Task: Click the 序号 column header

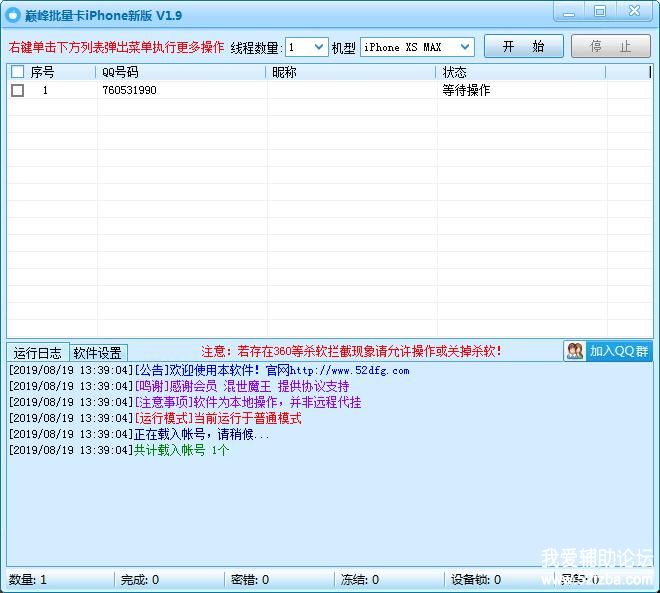Action: pyautogui.click(x=60, y=72)
